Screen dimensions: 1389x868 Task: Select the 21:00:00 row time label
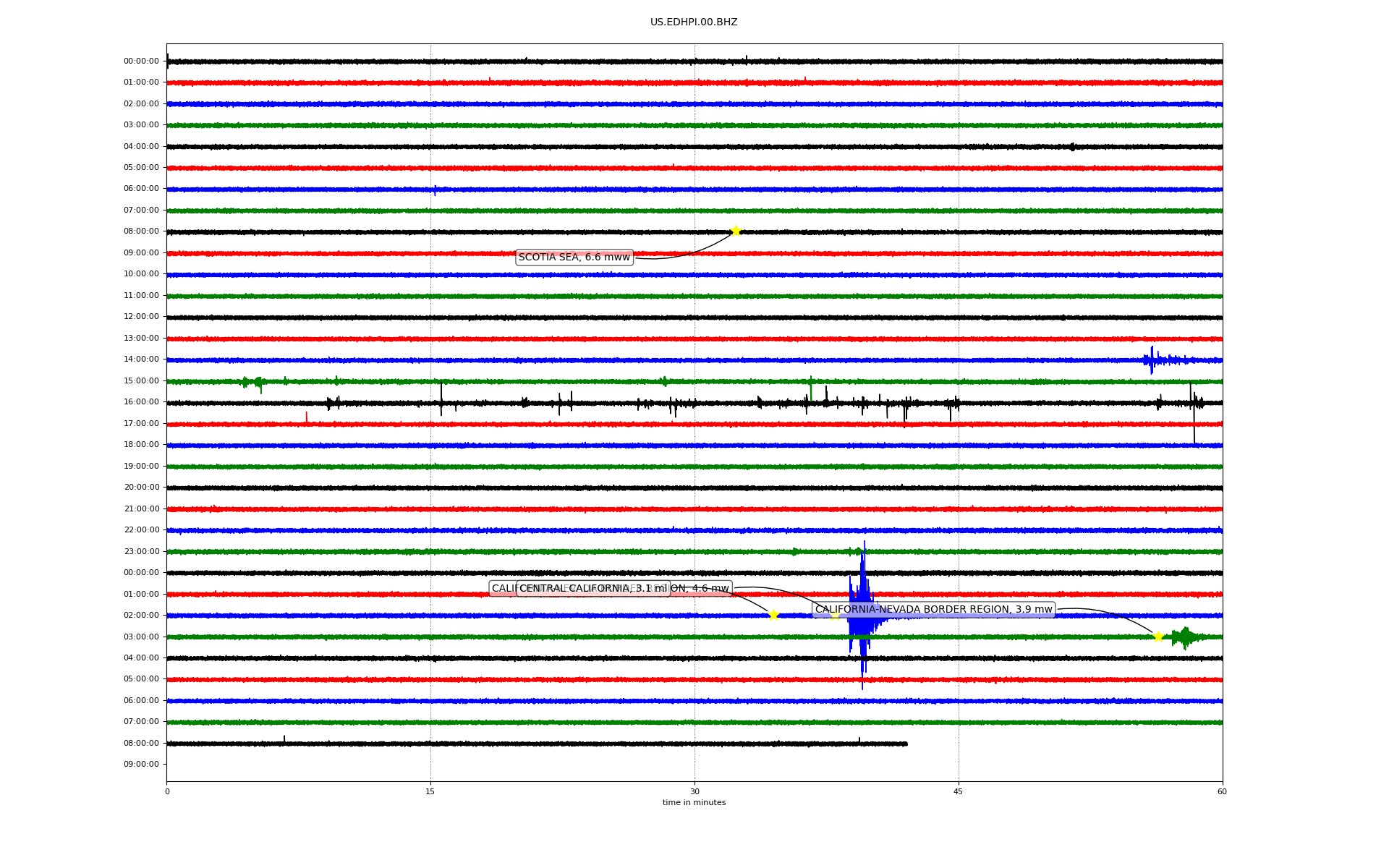tap(141, 509)
